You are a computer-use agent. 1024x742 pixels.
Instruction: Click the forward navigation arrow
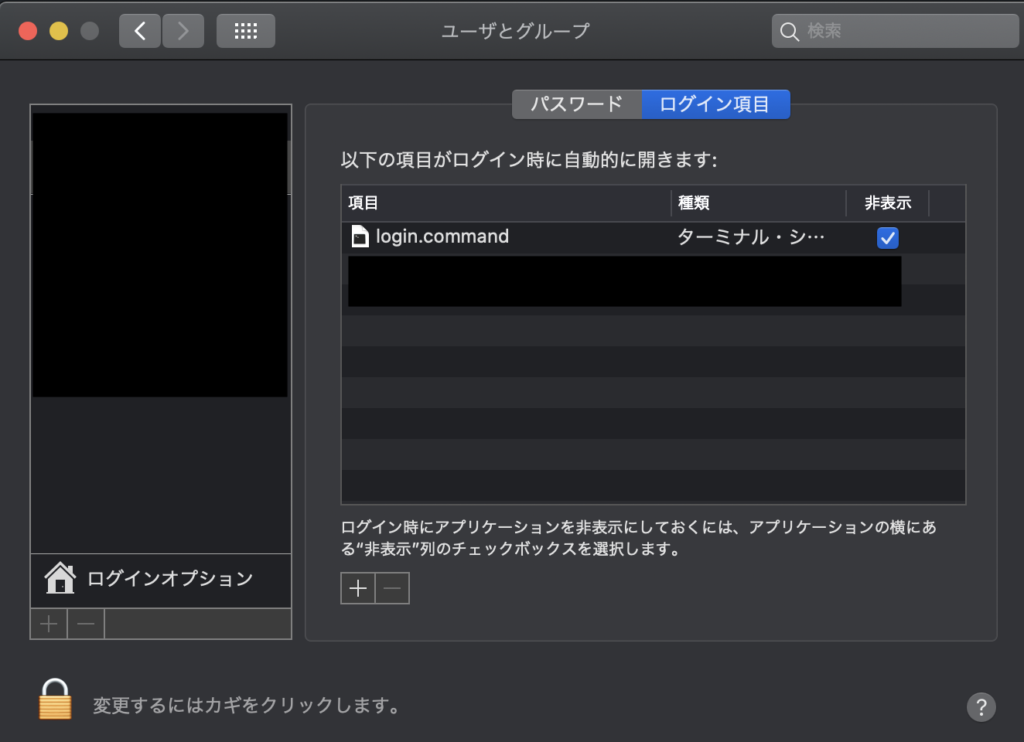click(x=182, y=31)
